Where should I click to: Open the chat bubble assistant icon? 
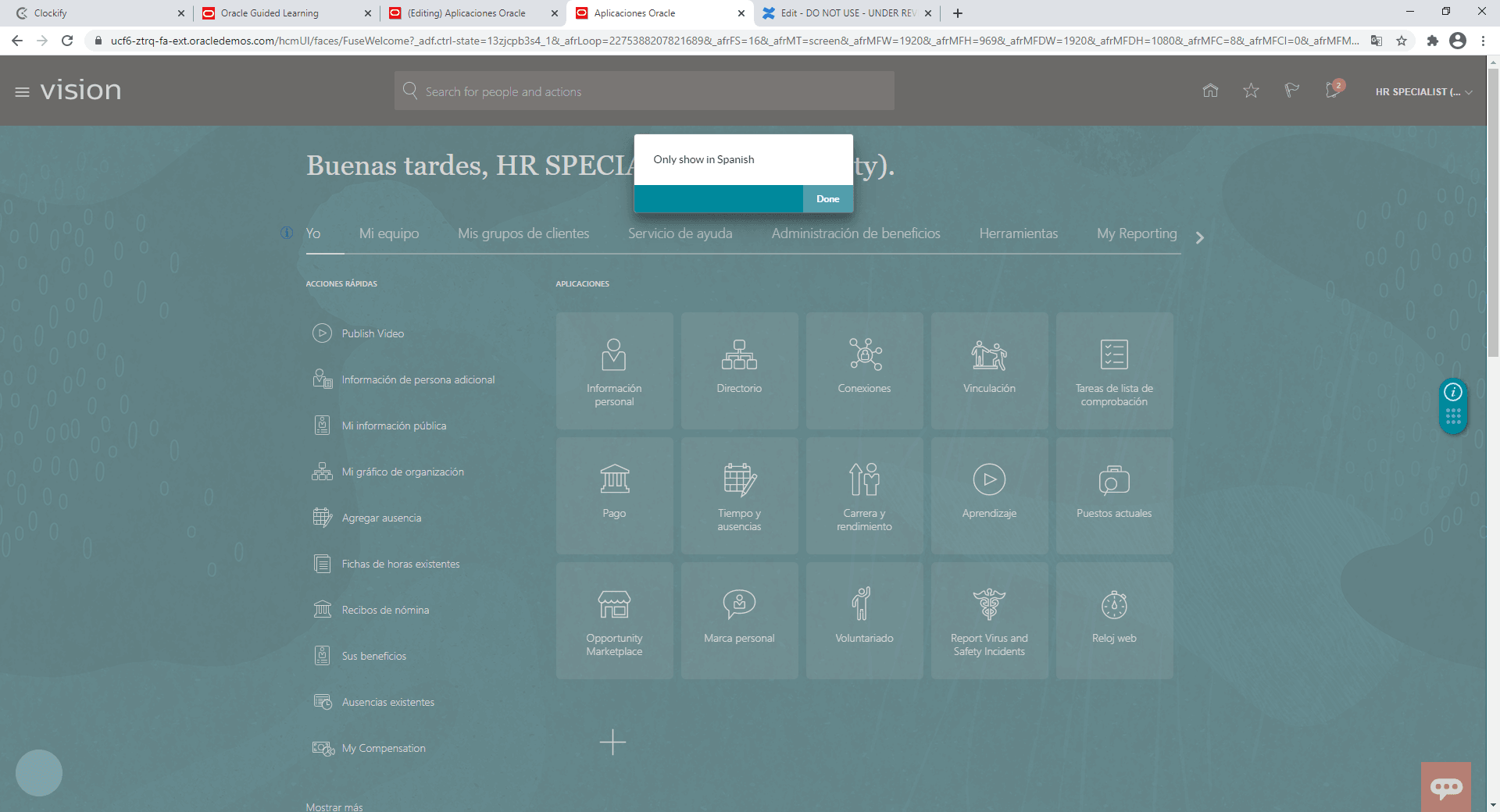pyautogui.click(x=1446, y=787)
